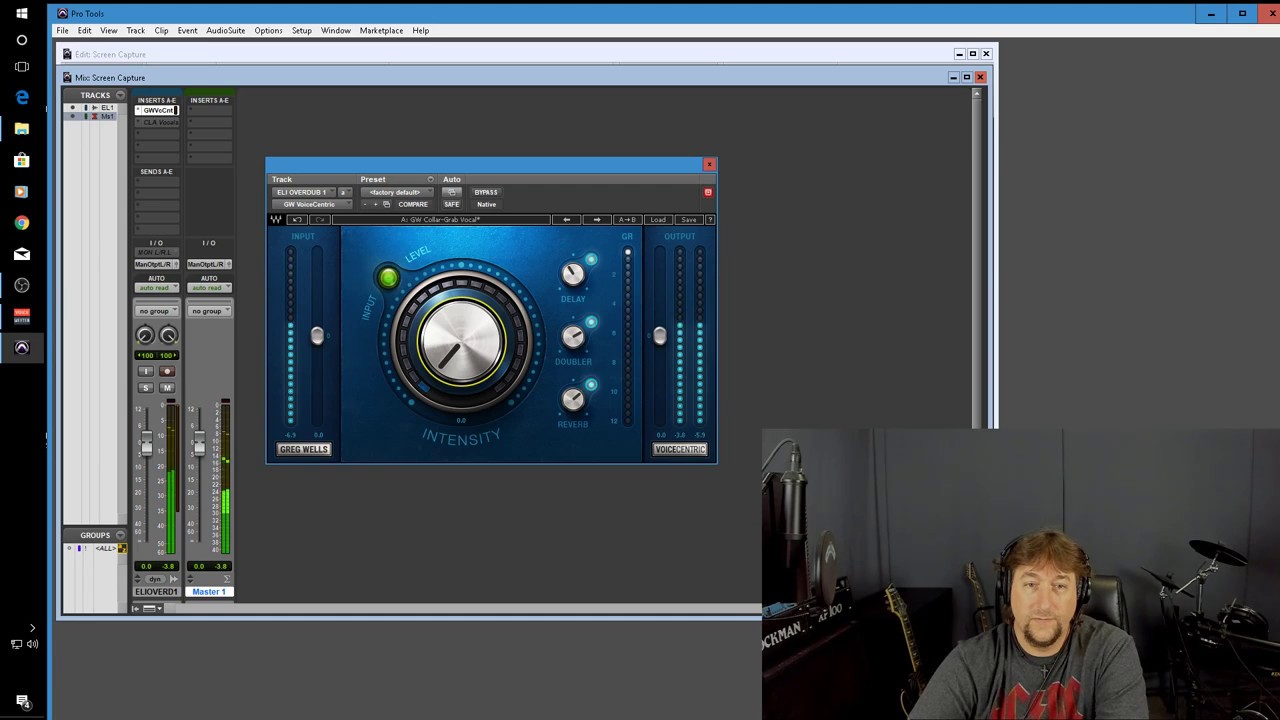1280x720 pixels.
Task: Open the ELI OVERDUB 1 track selector dropdown
Action: point(303,192)
